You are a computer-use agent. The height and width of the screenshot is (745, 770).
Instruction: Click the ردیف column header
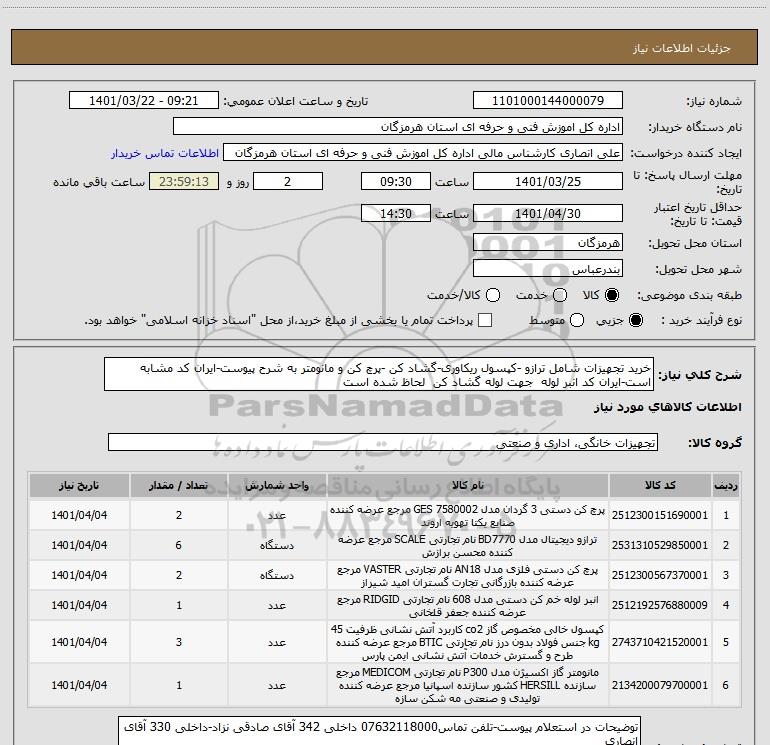pos(725,485)
